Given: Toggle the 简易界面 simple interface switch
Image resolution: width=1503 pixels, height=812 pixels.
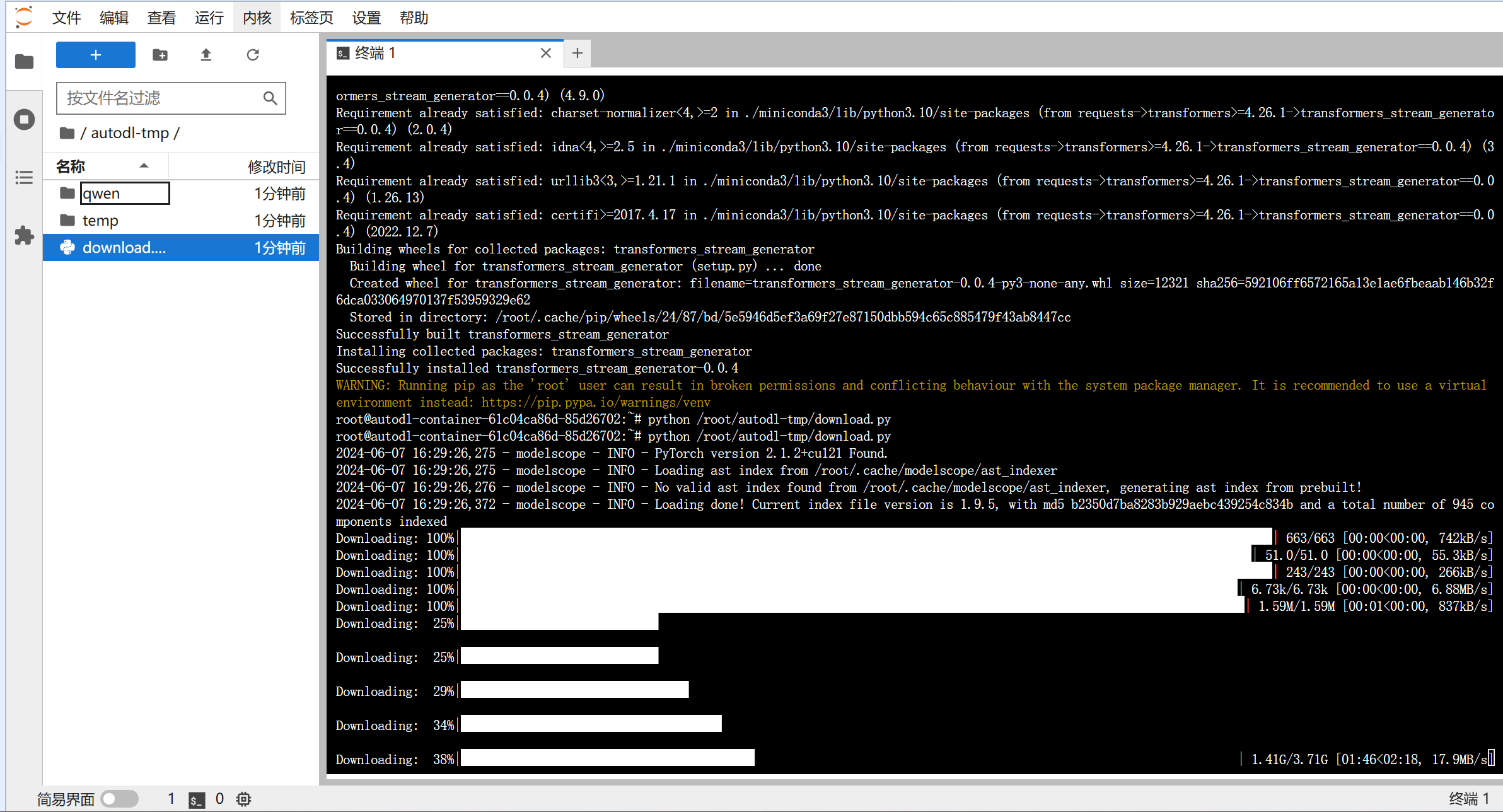Looking at the screenshot, I should (119, 799).
